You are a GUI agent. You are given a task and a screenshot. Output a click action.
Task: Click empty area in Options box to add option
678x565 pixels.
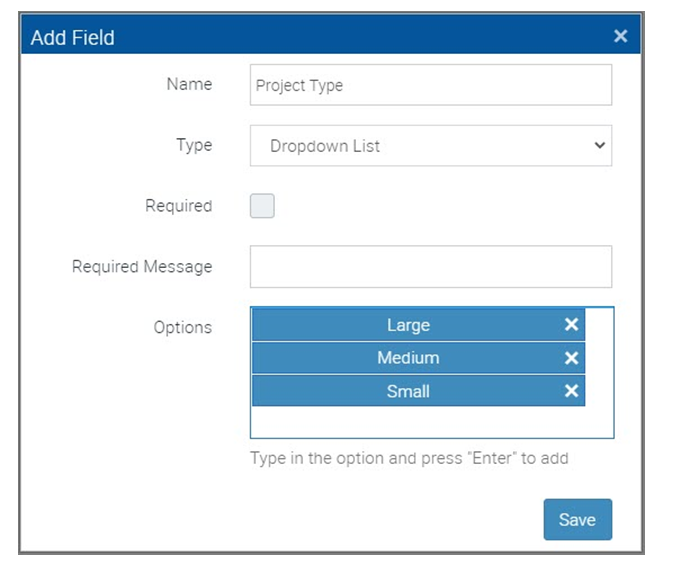432,422
